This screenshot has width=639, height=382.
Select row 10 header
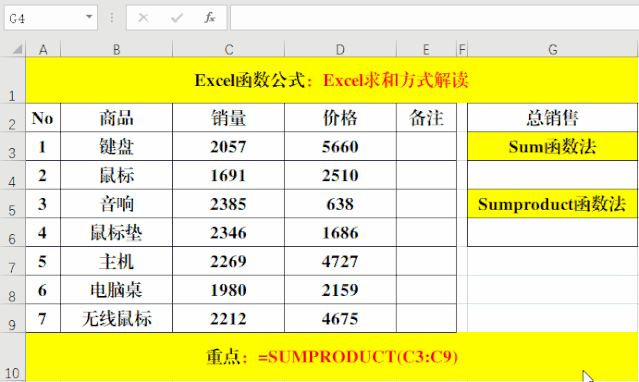coord(12,357)
